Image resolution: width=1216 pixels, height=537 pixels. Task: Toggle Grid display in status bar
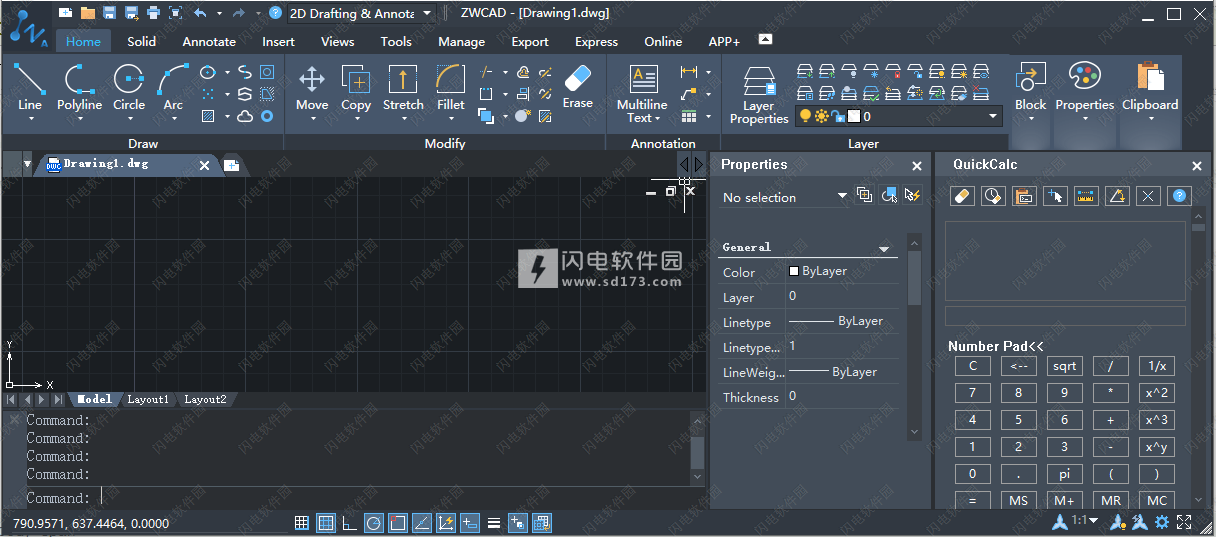click(326, 522)
